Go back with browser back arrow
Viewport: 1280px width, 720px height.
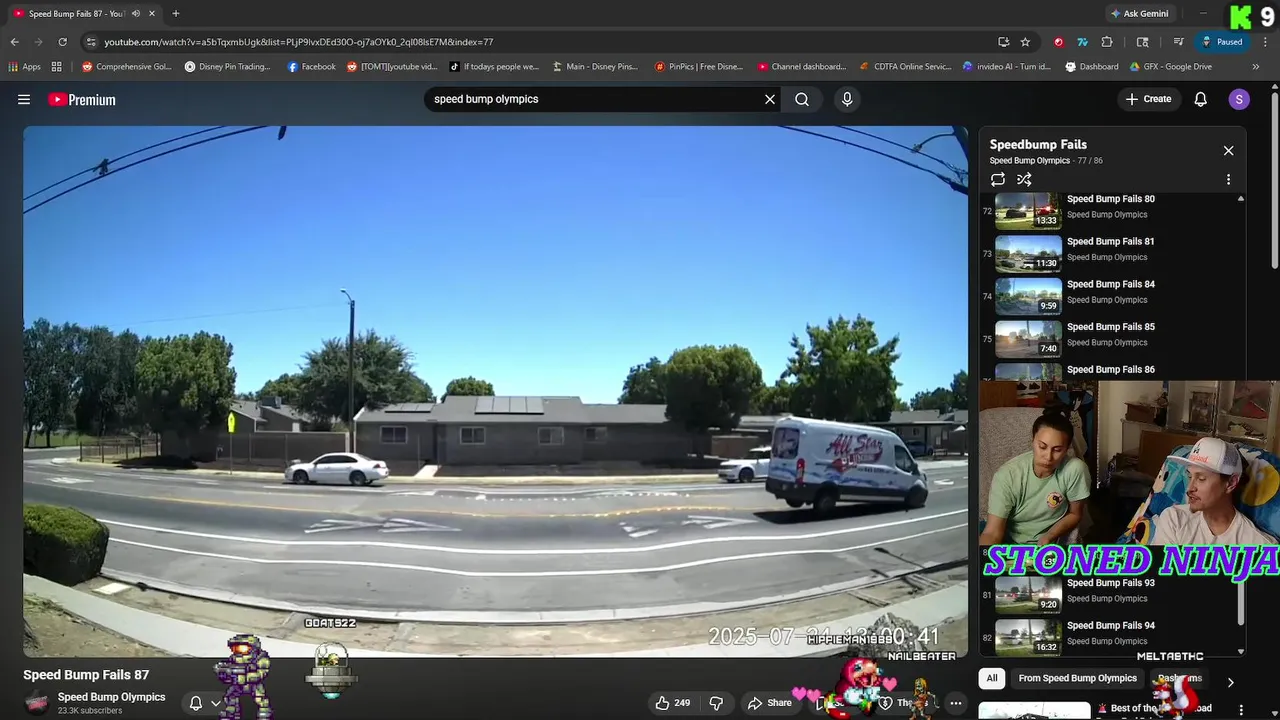[x=14, y=42]
